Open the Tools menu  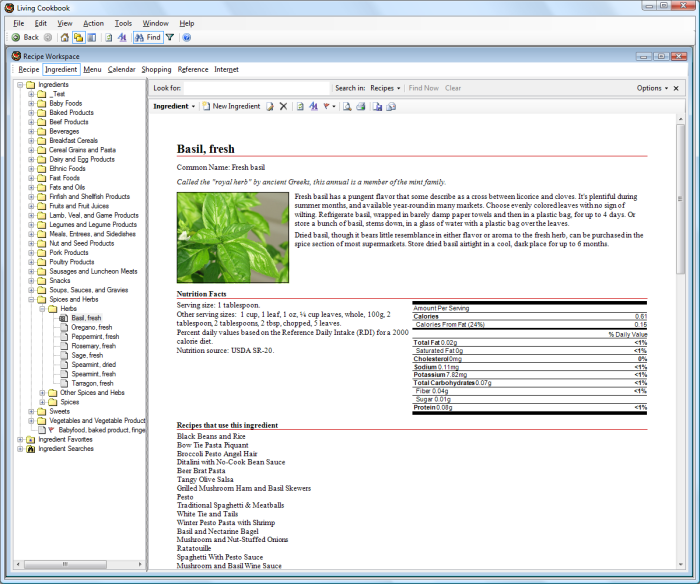point(123,23)
